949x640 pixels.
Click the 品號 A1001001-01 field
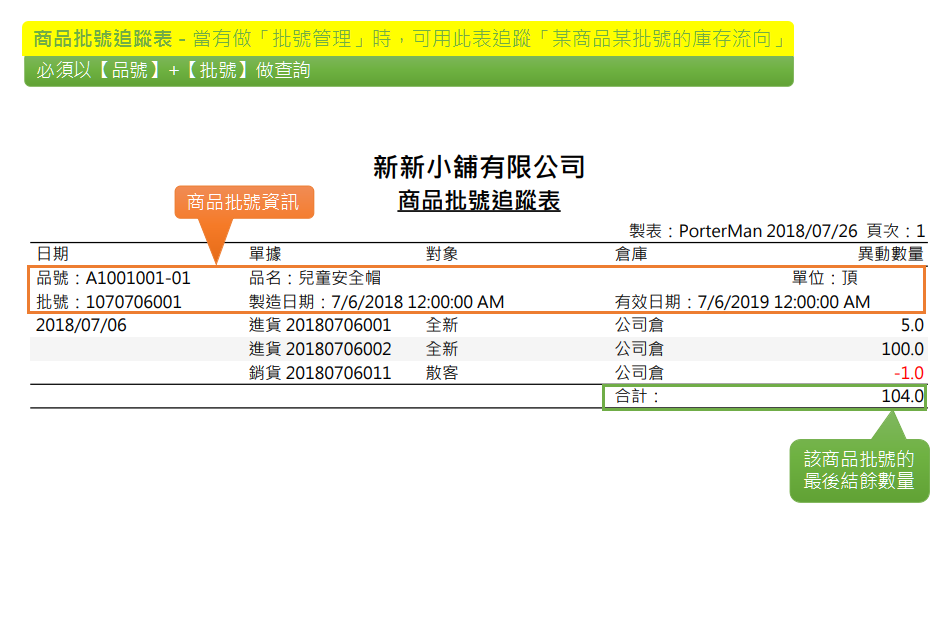click(113, 278)
